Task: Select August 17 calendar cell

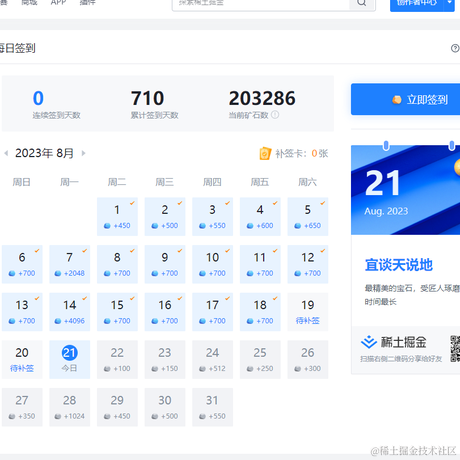Action: click(x=213, y=312)
